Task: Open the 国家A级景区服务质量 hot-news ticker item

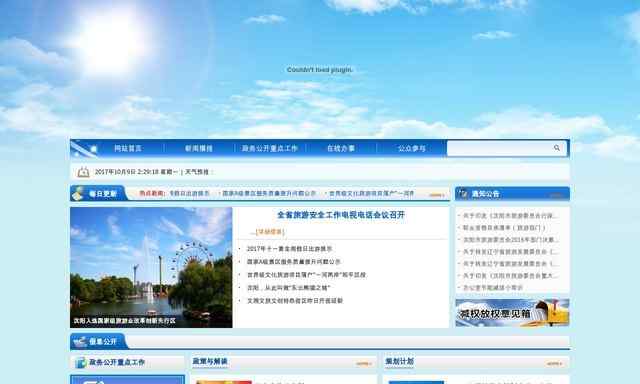Action: point(269,193)
